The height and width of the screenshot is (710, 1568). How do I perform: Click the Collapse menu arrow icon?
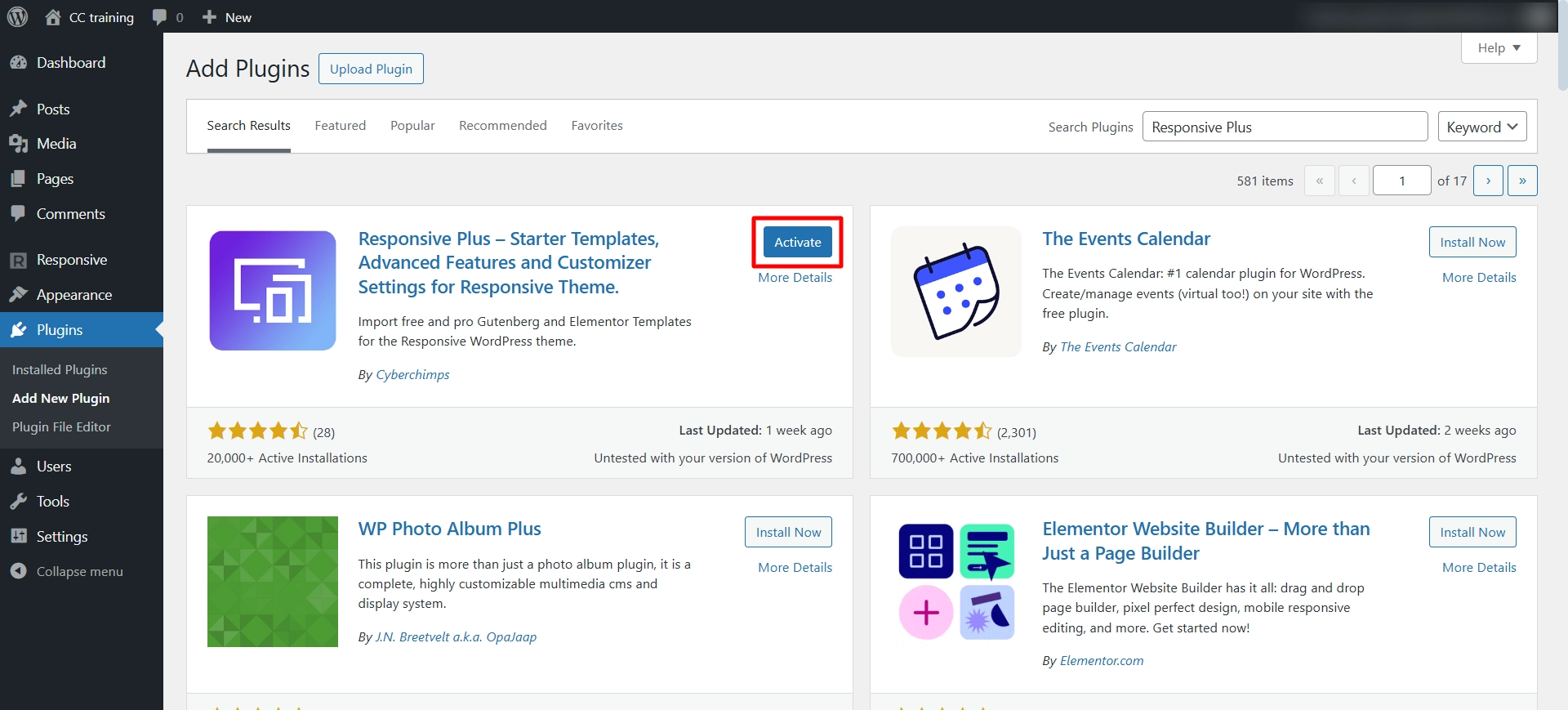[x=18, y=571]
